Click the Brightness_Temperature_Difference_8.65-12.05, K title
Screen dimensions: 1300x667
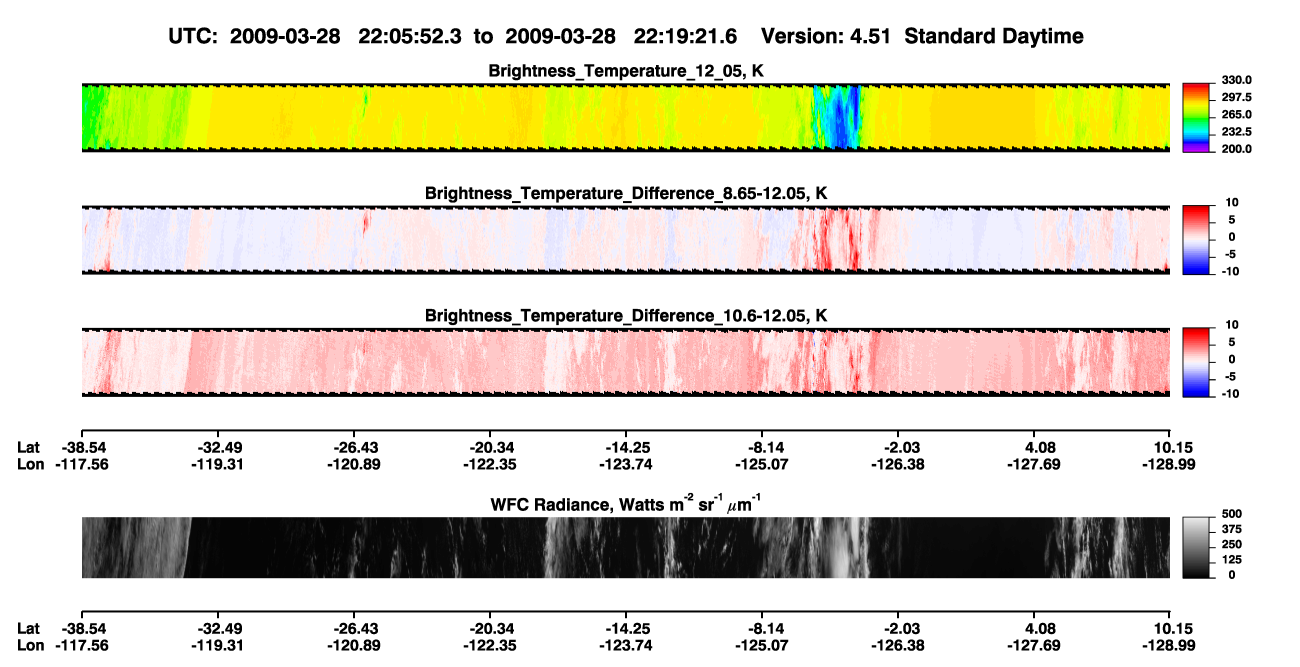[626, 192]
